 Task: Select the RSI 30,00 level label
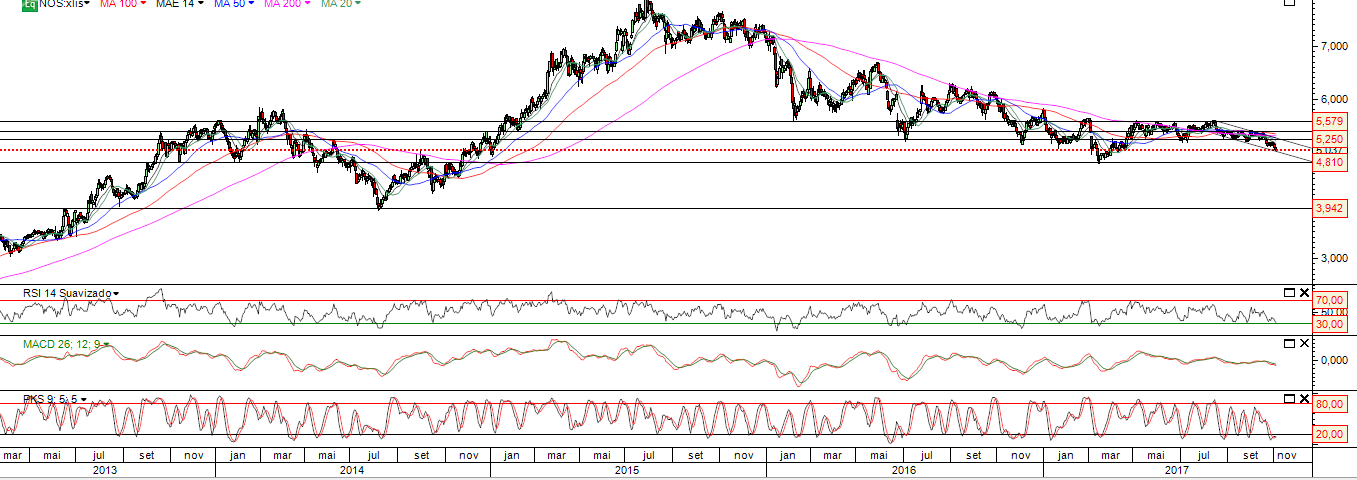click(x=1329, y=324)
